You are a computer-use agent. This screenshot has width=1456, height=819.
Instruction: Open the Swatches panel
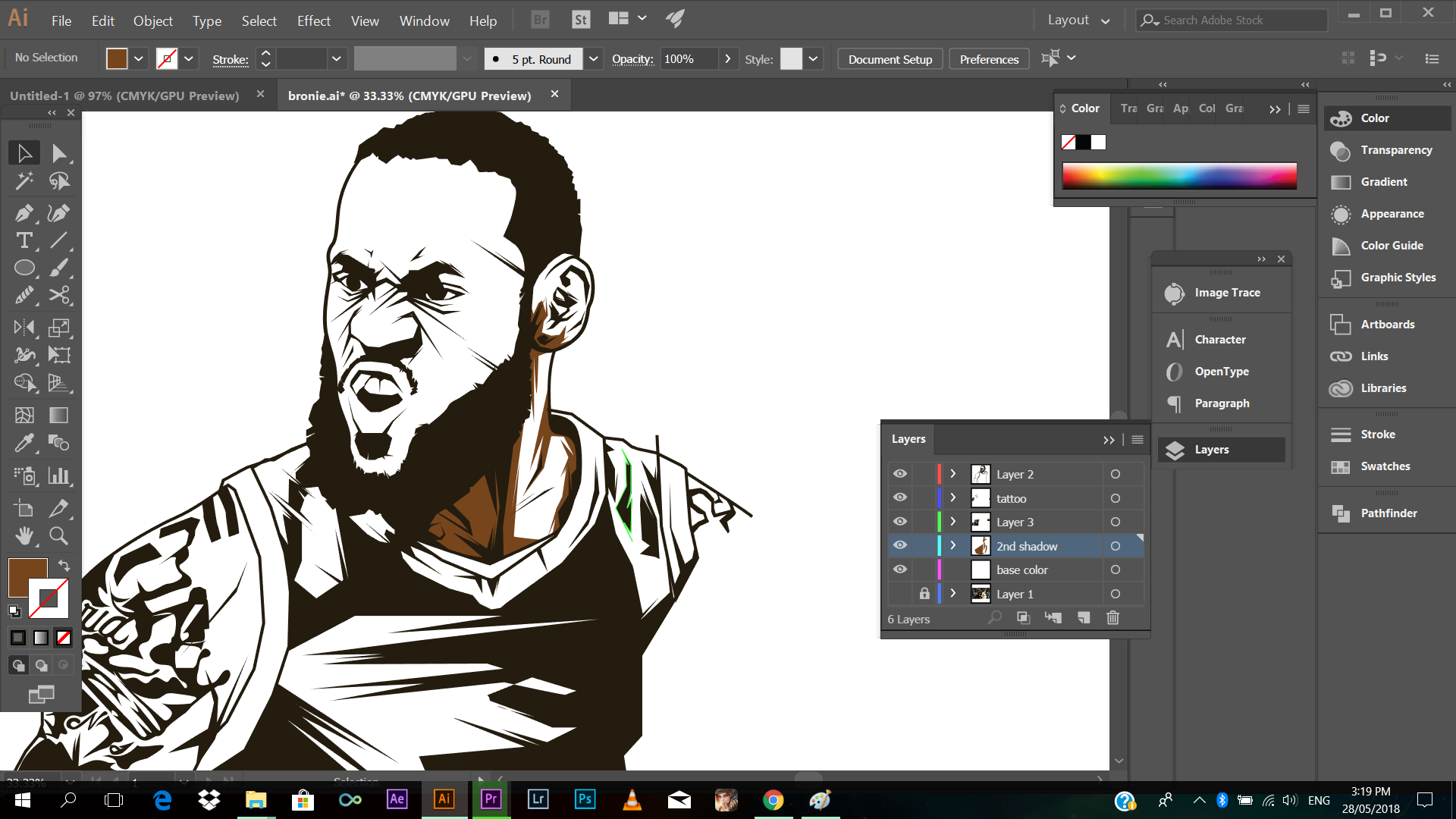pos(1386,466)
